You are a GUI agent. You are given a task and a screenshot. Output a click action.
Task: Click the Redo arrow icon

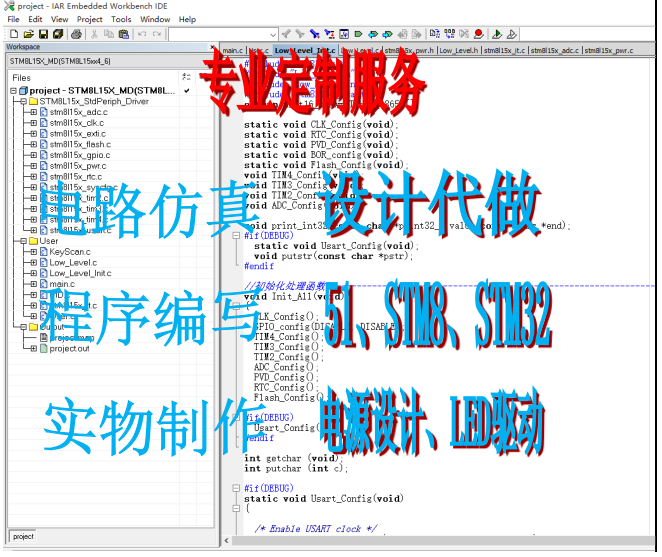(x=157, y=34)
